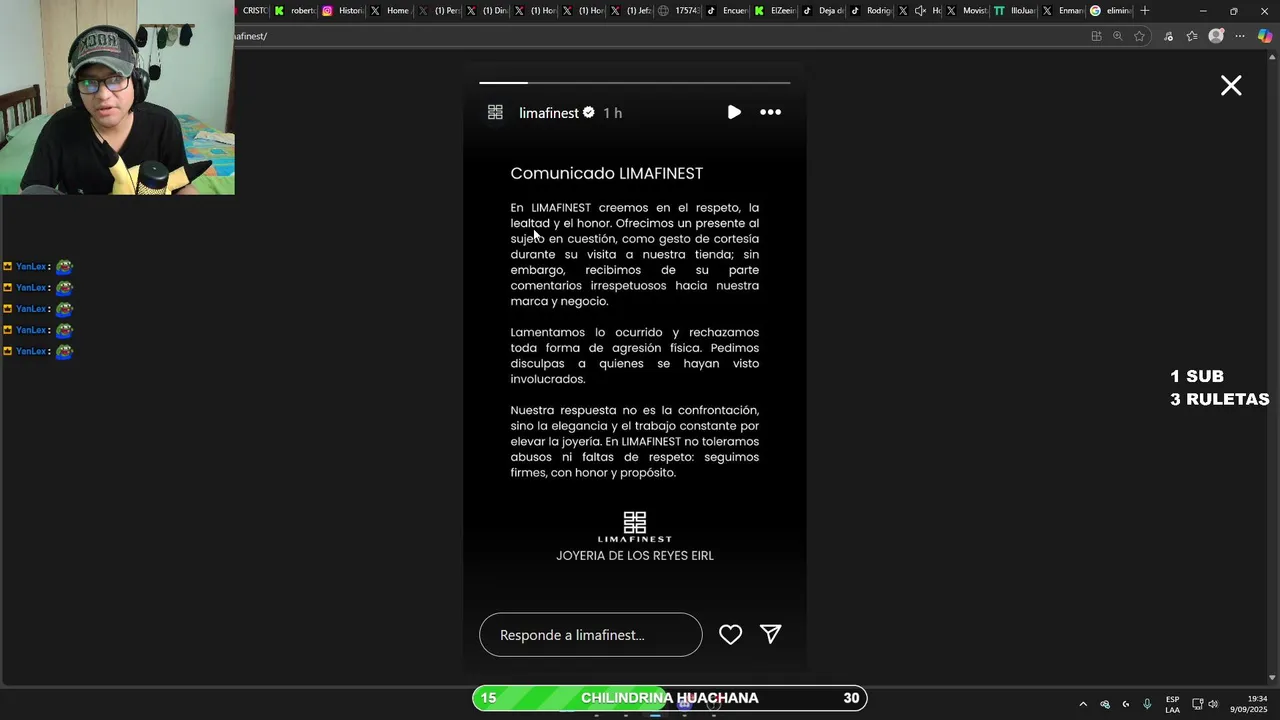Switch to the 'IlloJuan' tab
This screenshot has width=1280, height=720.
click(x=1014, y=11)
